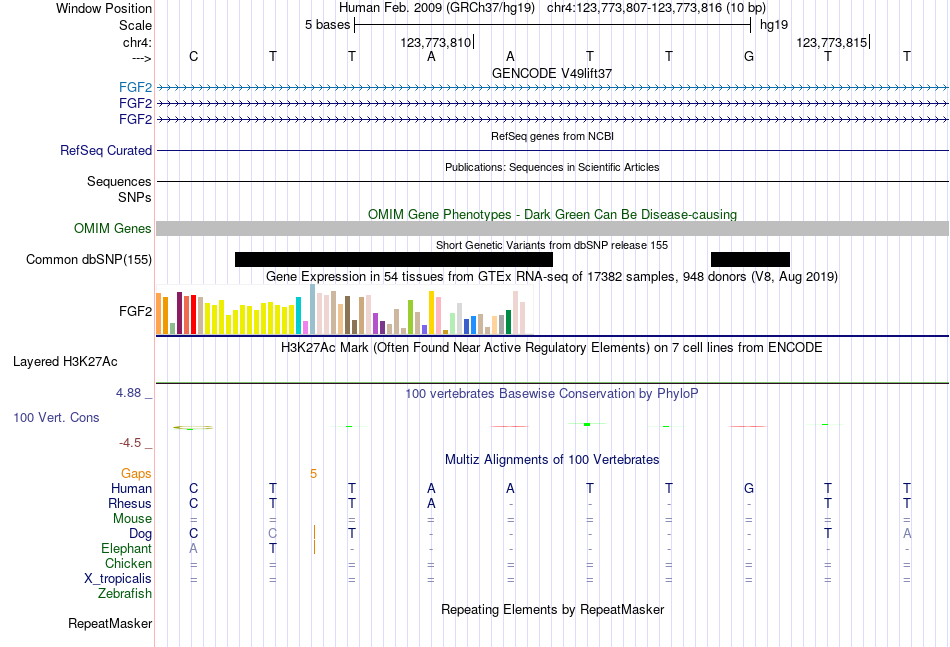The image size is (950, 647).
Task: Click the Common dbSNP(155) track label
Action: coord(89,259)
